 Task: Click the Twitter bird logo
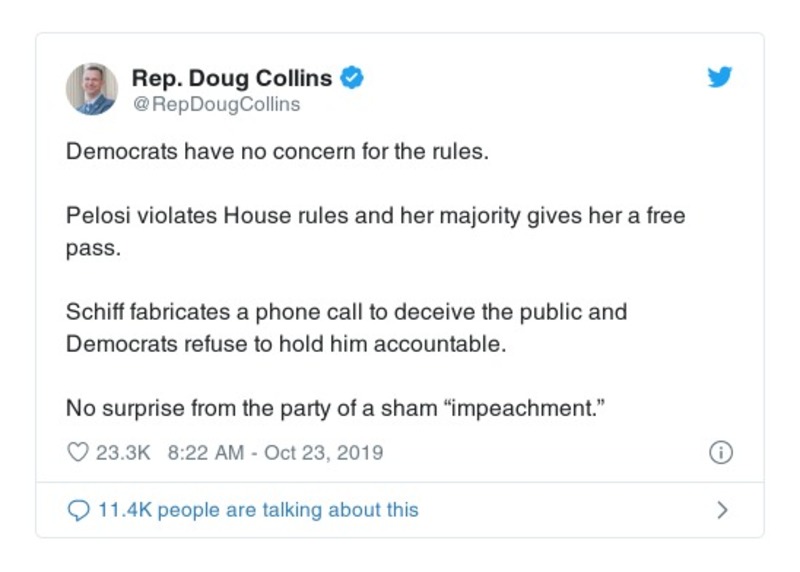(x=719, y=78)
